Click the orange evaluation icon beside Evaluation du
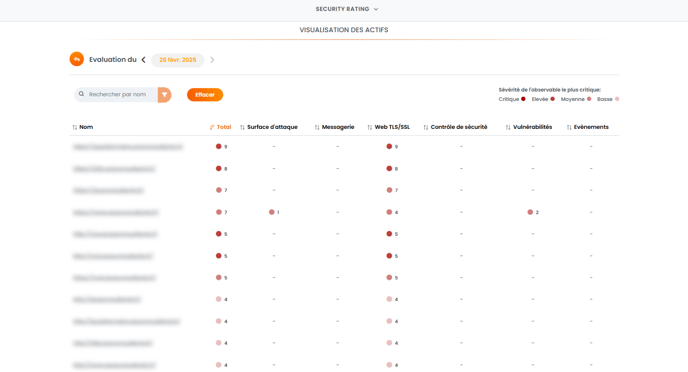Screen dimensions: 688x372 pyautogui.click(x=77, y=59)
